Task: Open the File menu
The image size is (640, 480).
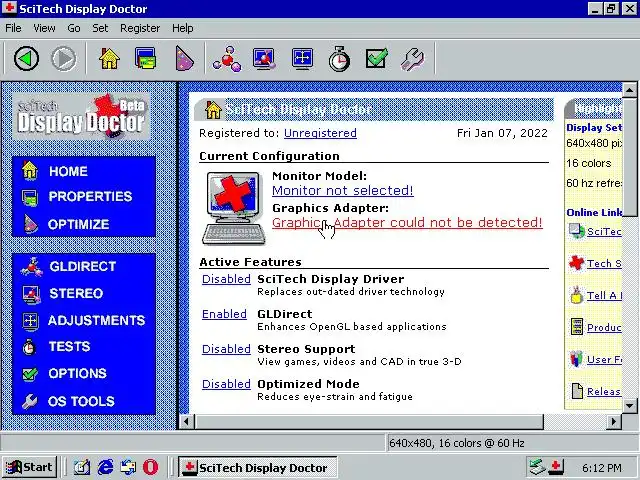Action: click(x=13, y=28)
